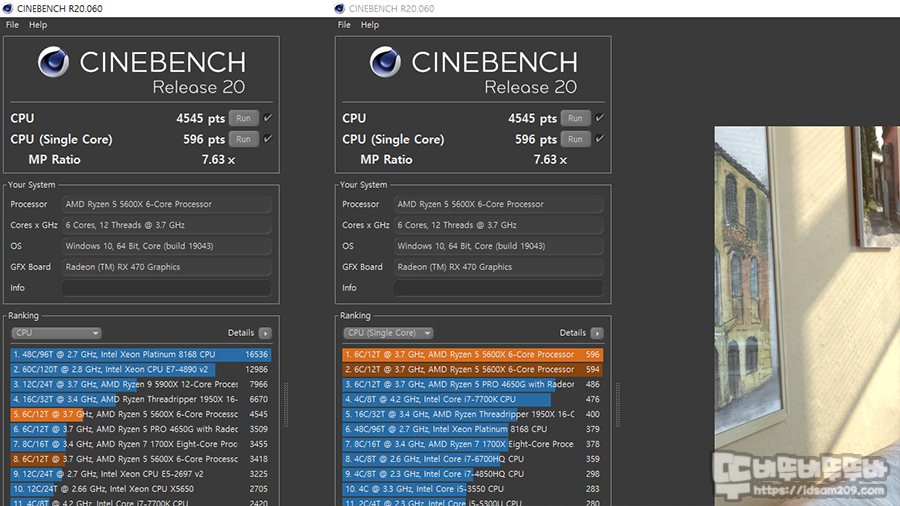The width and height of the screenshot is (900, 506).
Task: Click the OS field in the right window
Action: 498,246
